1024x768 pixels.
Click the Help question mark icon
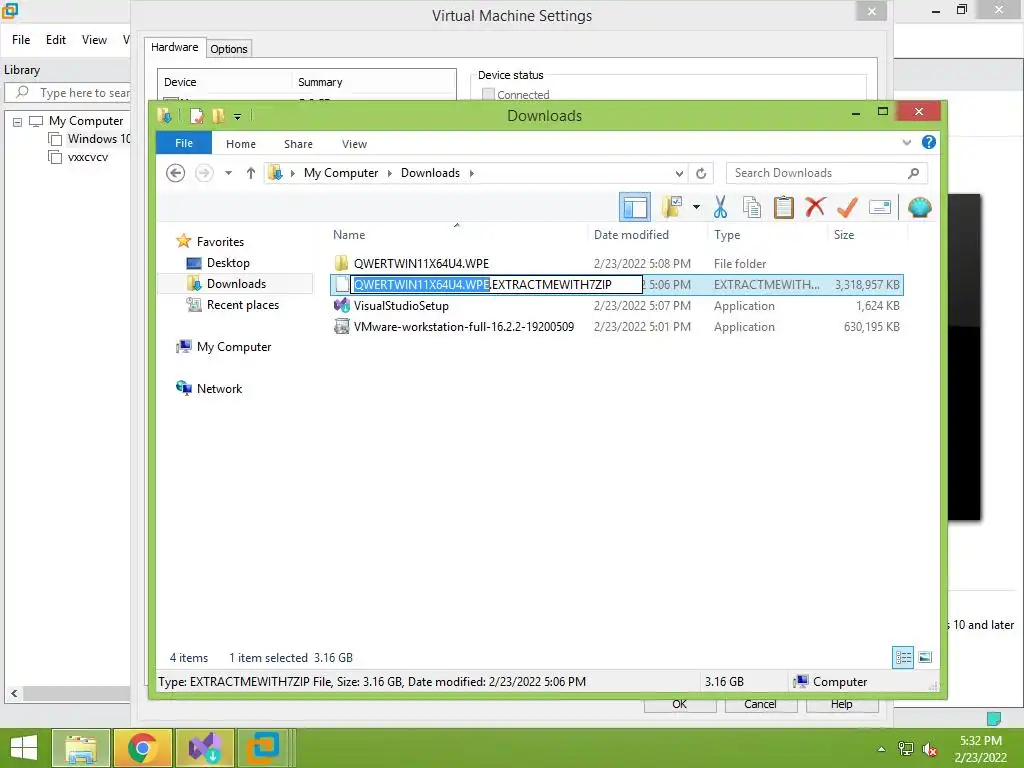pyautogui.click(x=929, y=142)
